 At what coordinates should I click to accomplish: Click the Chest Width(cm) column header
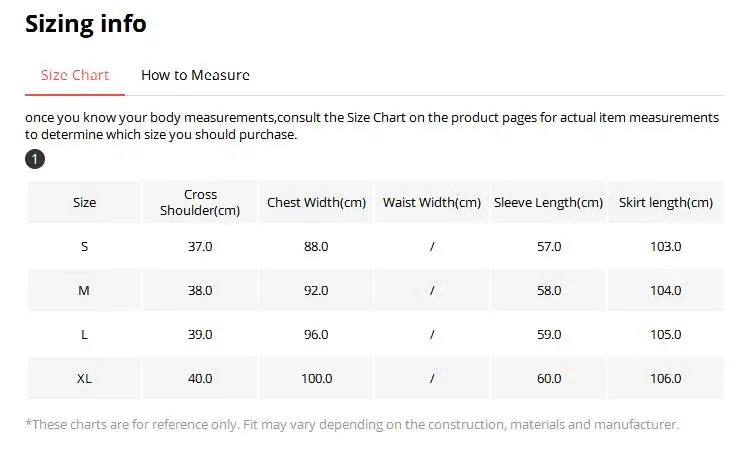[316, 203]
